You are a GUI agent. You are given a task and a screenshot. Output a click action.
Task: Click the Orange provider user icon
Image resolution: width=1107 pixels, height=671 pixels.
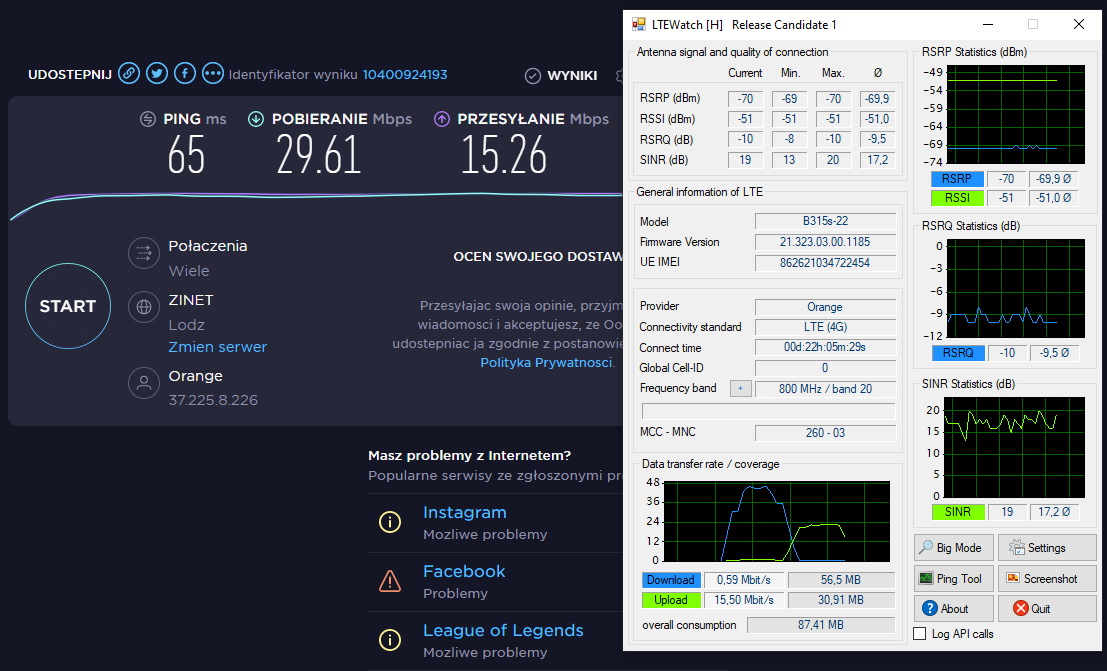[143, 383]
